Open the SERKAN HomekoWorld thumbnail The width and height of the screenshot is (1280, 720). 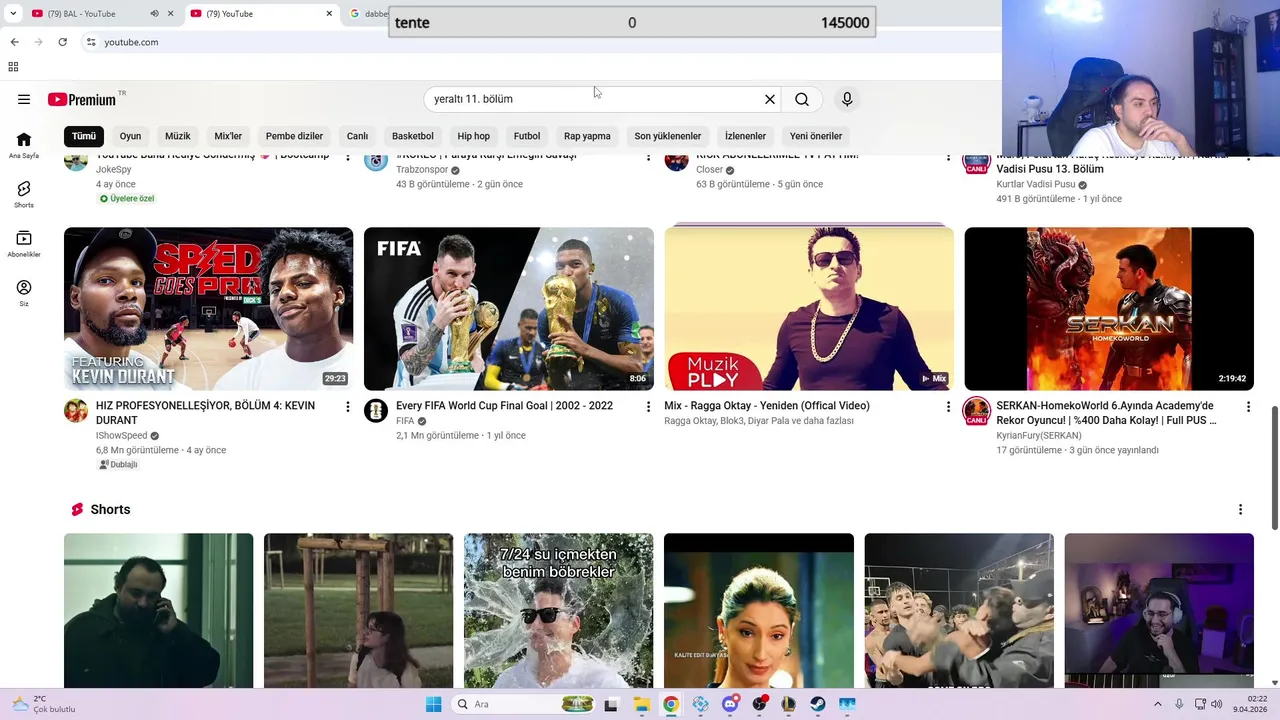[1109, 309]
